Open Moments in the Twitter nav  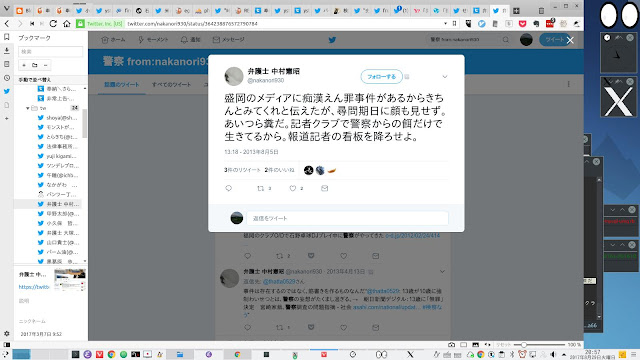(x=153, y=40)
